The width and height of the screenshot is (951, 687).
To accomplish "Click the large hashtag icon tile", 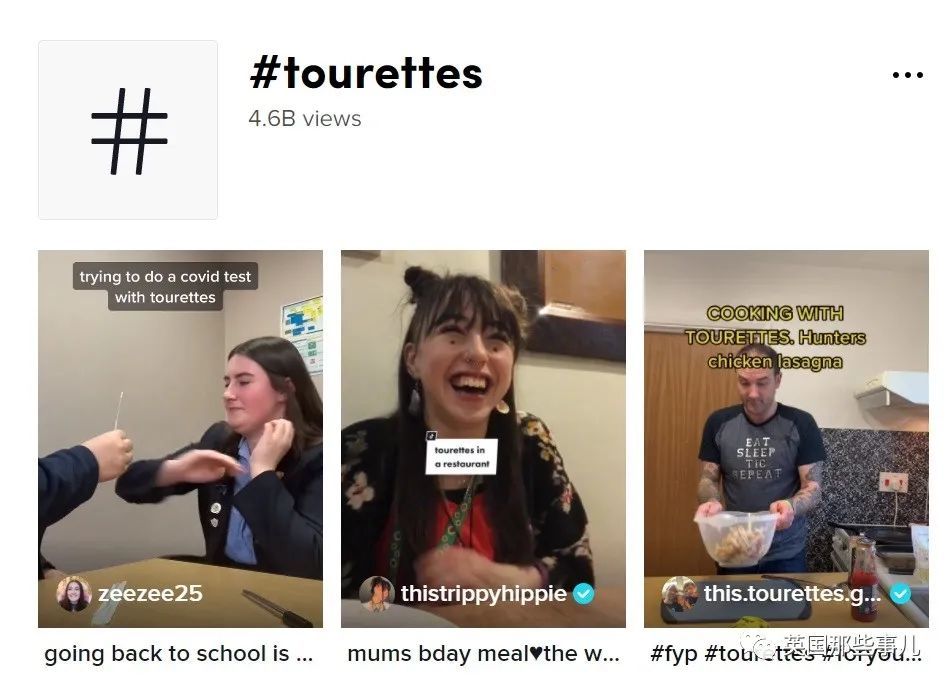I will tap(128, 130).
